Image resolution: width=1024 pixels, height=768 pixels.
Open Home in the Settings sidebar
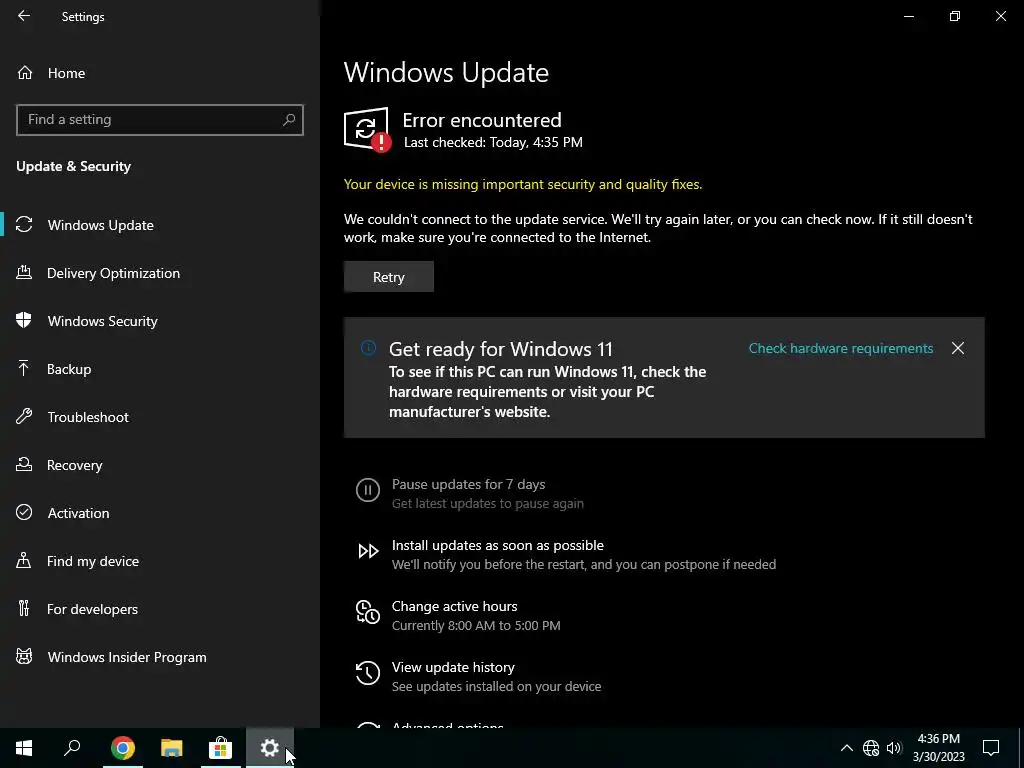click(x=160, y=73)
